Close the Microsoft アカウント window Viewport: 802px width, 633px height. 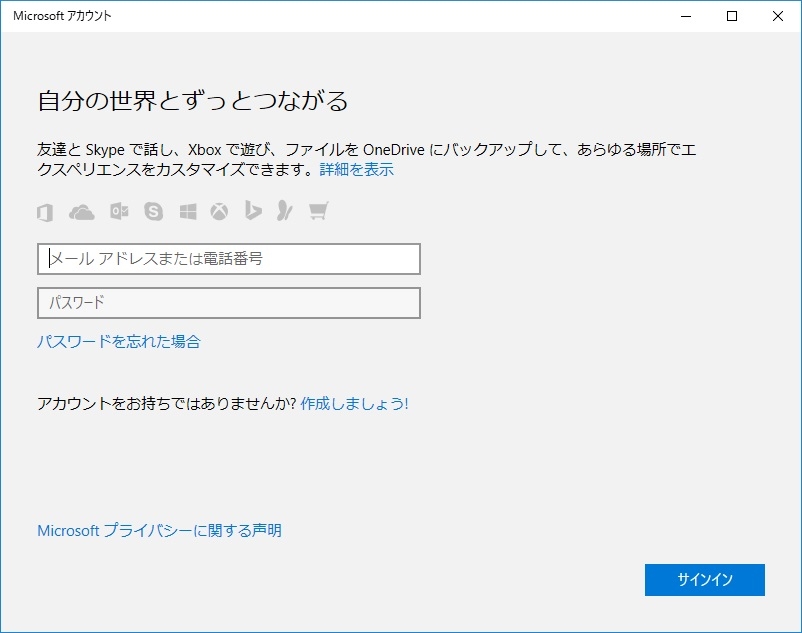[x=778, y=16]
